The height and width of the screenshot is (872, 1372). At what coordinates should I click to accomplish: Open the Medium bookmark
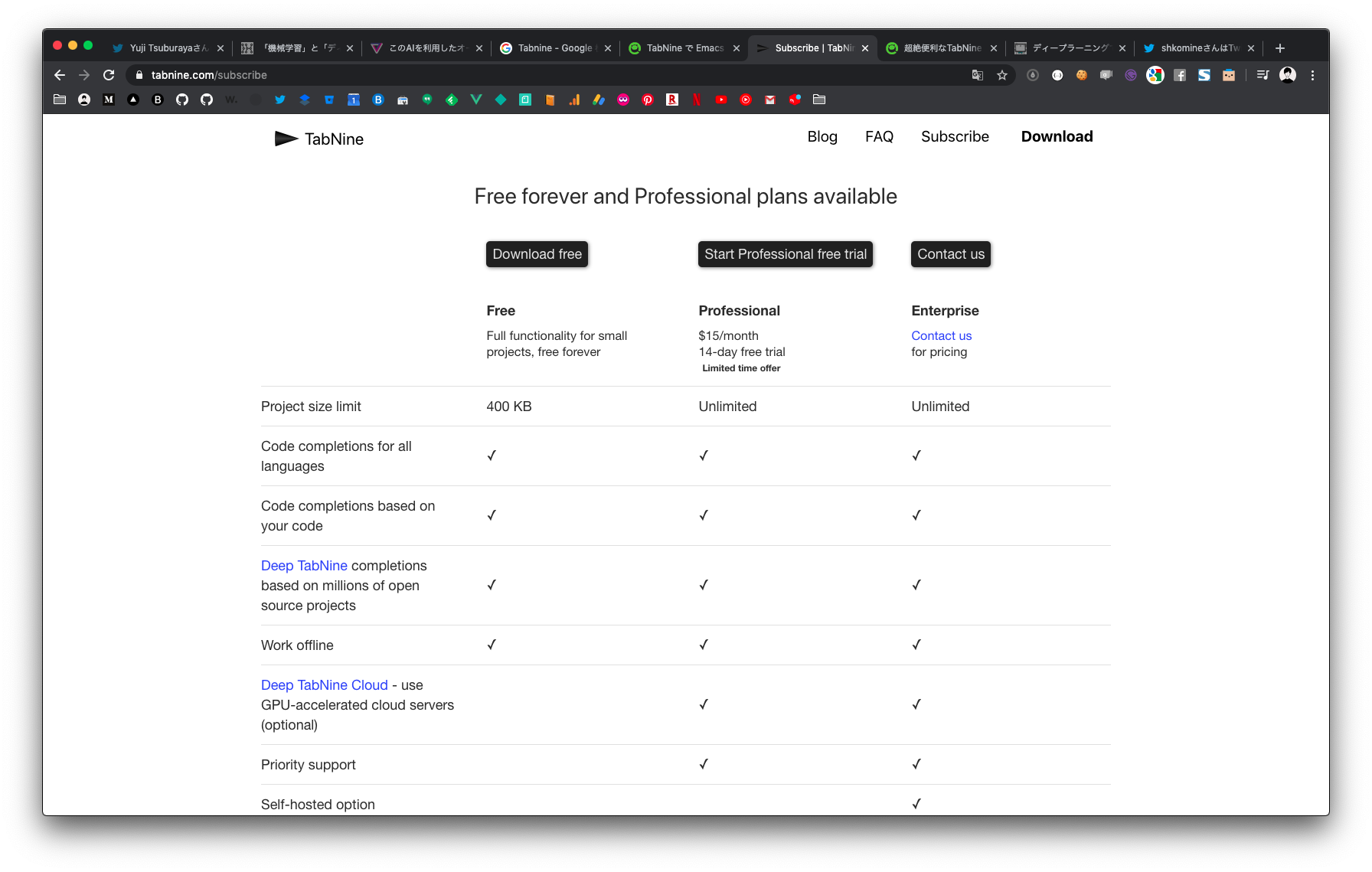[x=109, y=100]
